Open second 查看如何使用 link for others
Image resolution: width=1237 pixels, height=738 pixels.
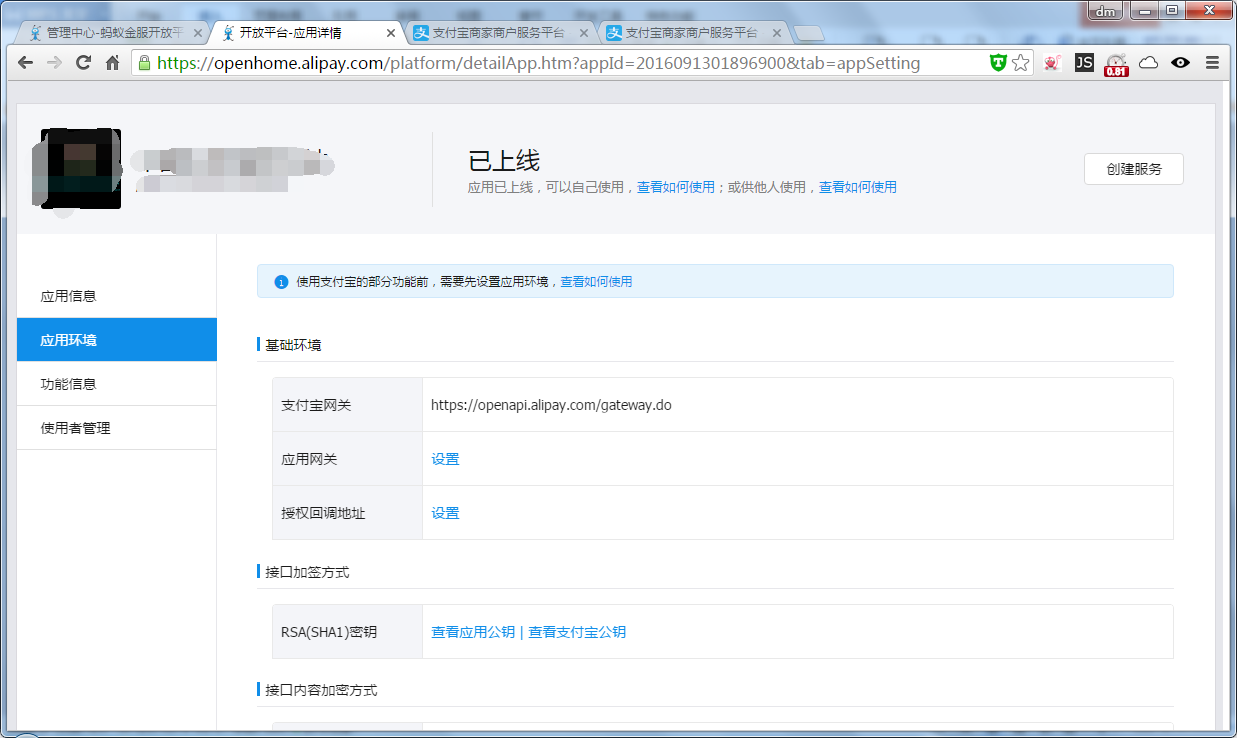point(858,187)
